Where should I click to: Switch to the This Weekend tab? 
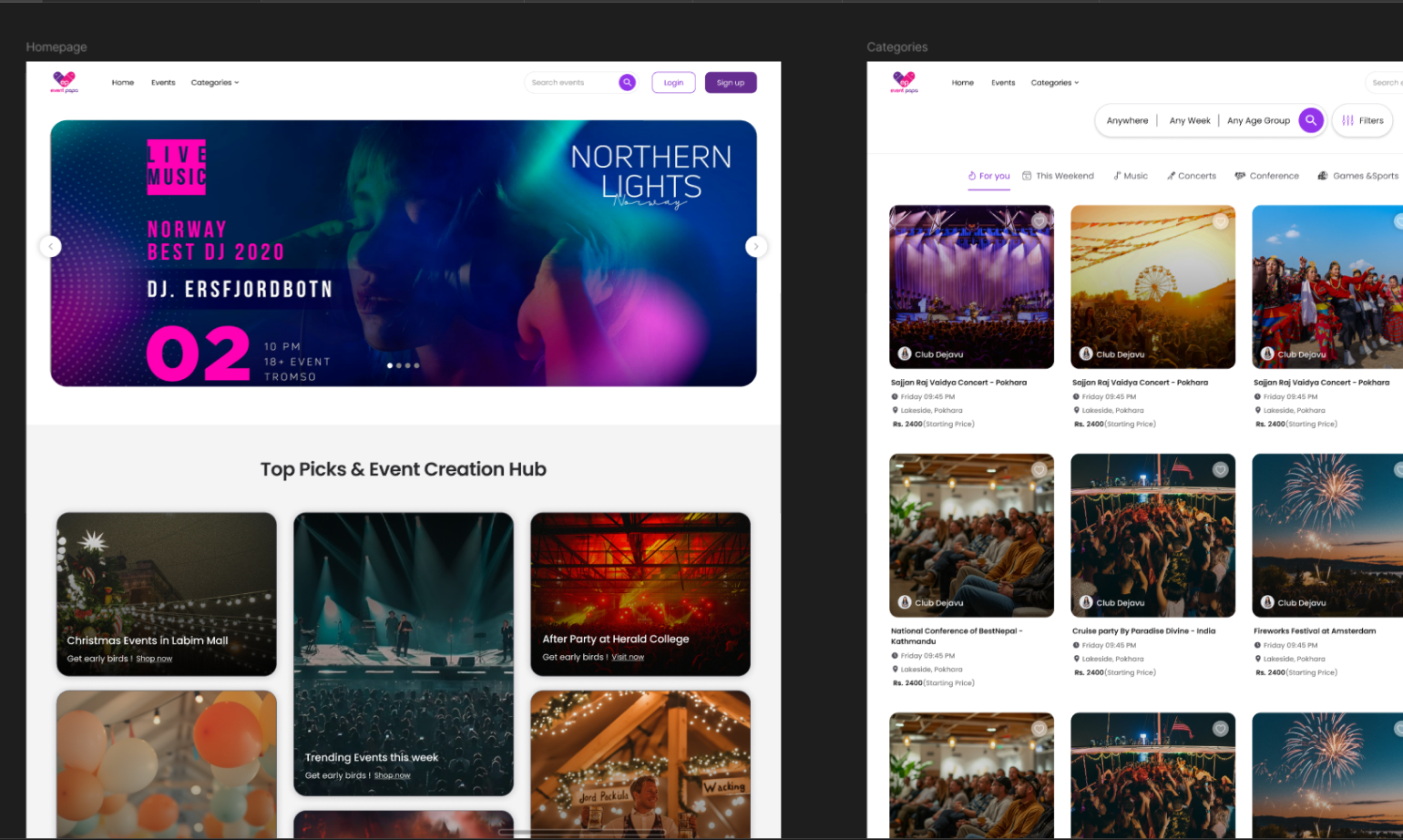[1058, 176]
